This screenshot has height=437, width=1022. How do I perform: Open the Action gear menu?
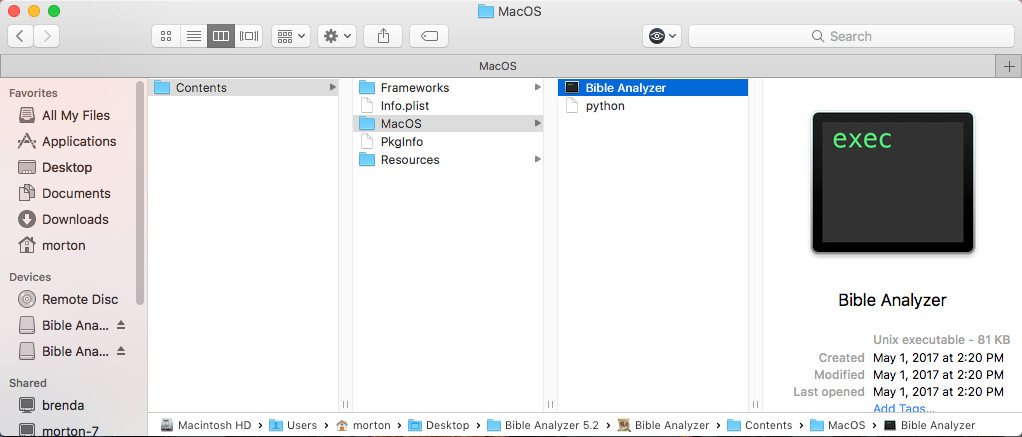337,36
